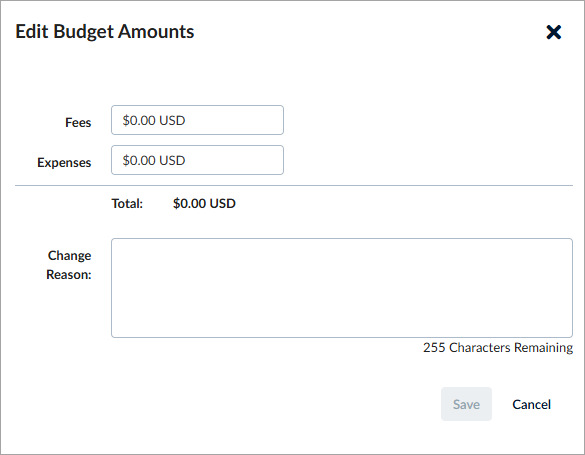
Task: Click the word Remaining under the text area
Action: click(544, 348)
